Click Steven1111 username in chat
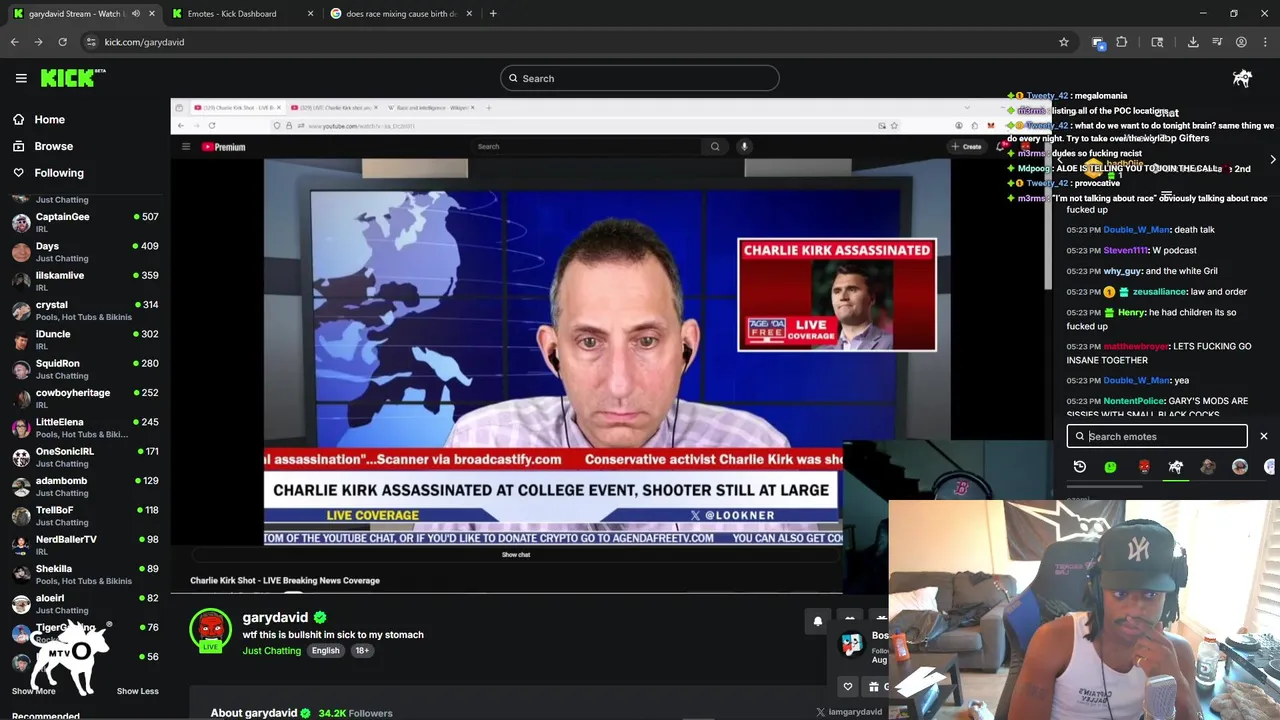Viewport: 1280px width, 720px height. point(1125,250)
